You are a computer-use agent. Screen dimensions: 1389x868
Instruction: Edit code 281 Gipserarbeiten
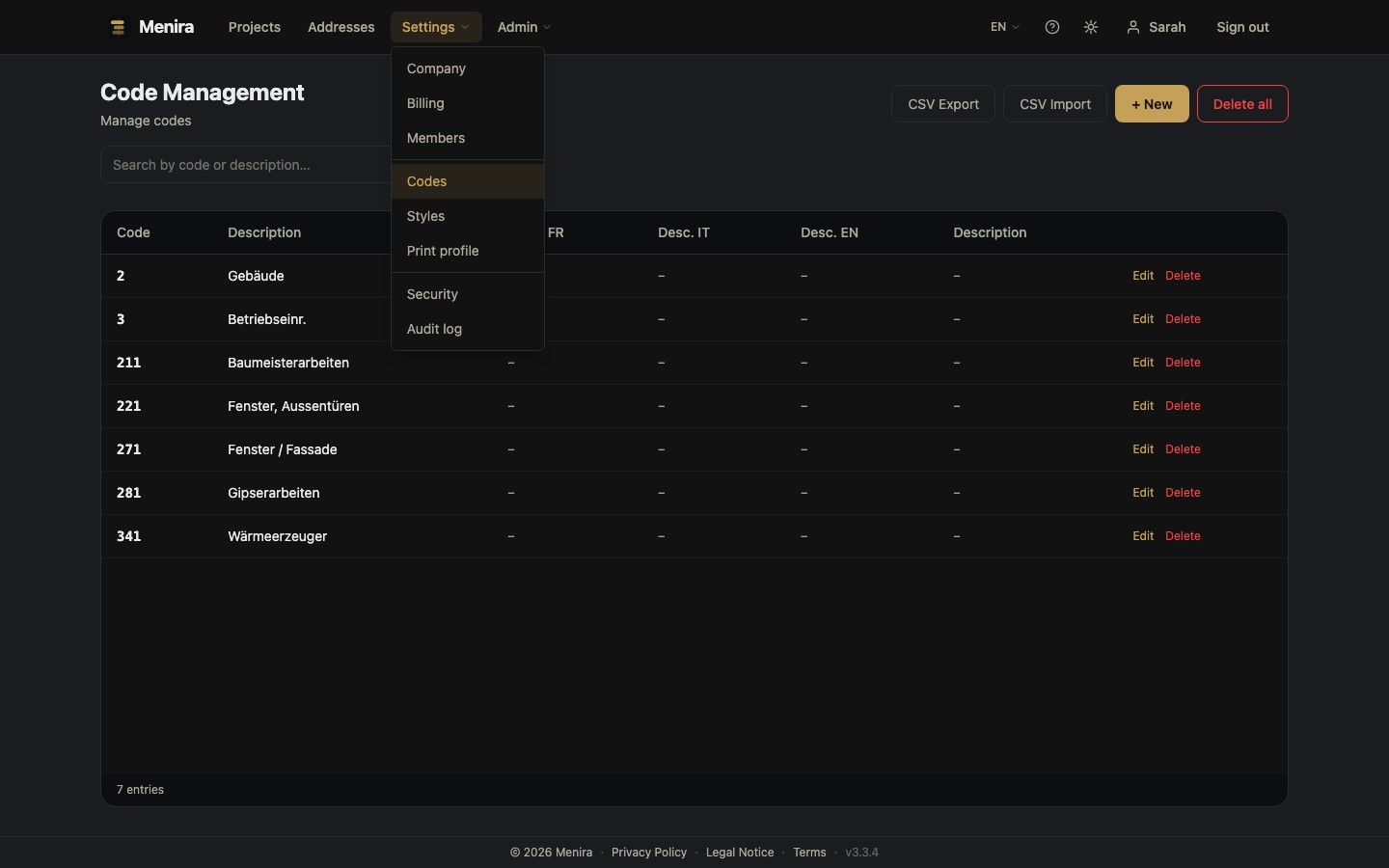tap(1143, 493)
